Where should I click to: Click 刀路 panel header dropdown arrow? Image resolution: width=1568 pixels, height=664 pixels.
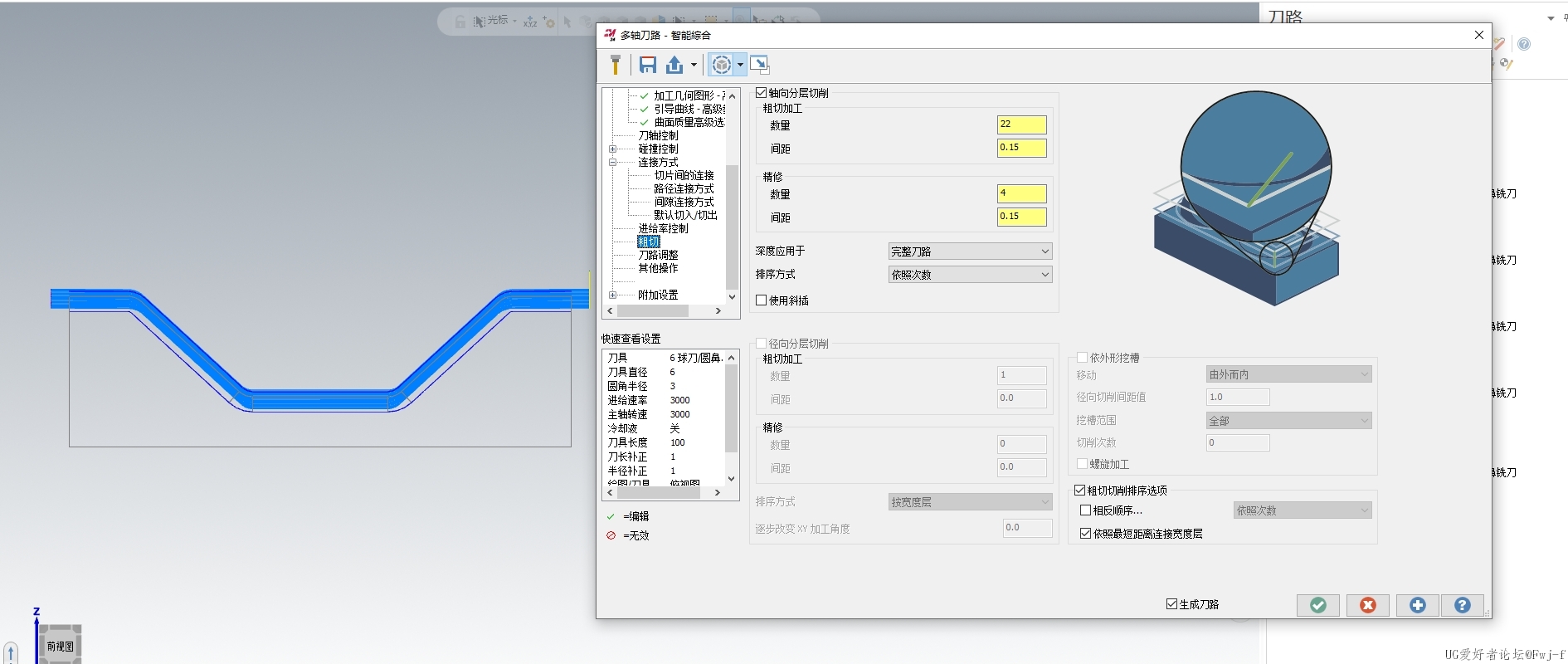1551,18
